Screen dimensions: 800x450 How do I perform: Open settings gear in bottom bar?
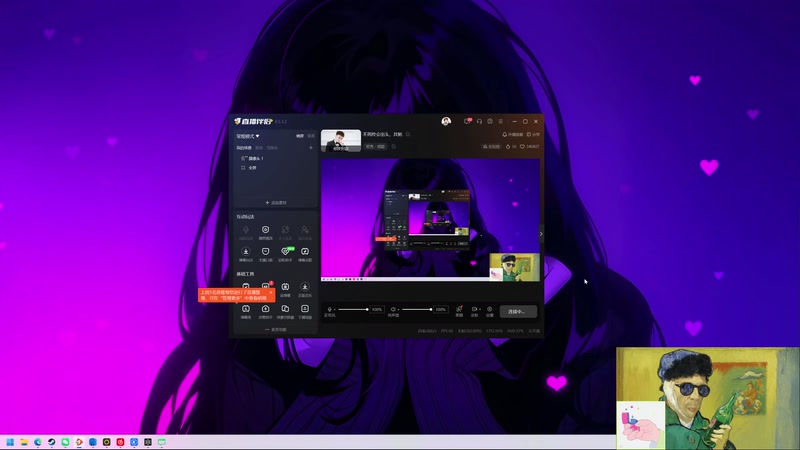(x=489, y=311)
